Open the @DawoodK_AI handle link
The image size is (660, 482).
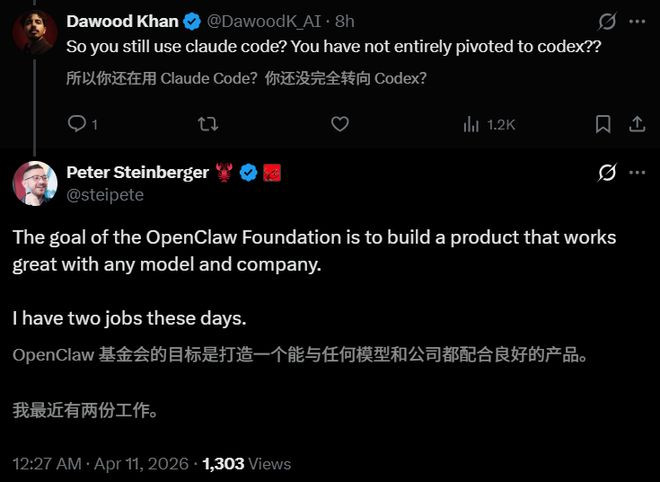[264, 21]
